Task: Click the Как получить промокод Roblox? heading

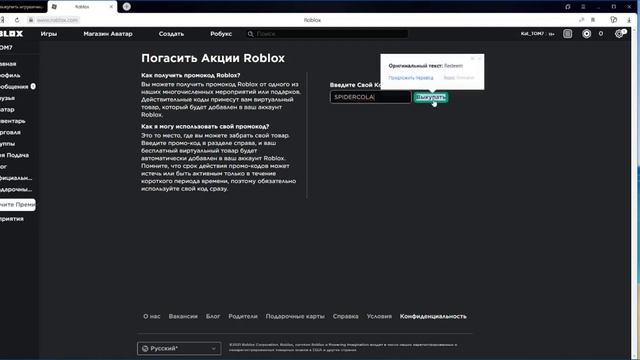Action: [x=191, y=75]
